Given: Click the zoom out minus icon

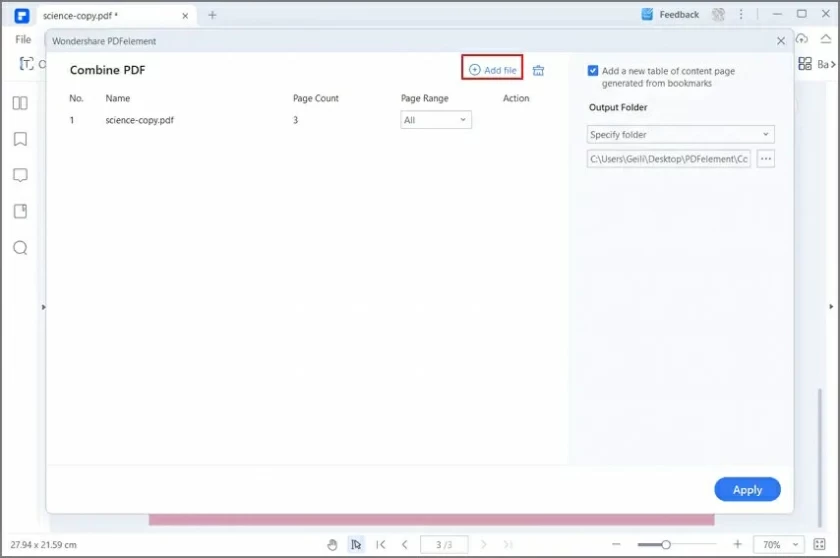Looking at the screenshot, I should click(616, 544).
